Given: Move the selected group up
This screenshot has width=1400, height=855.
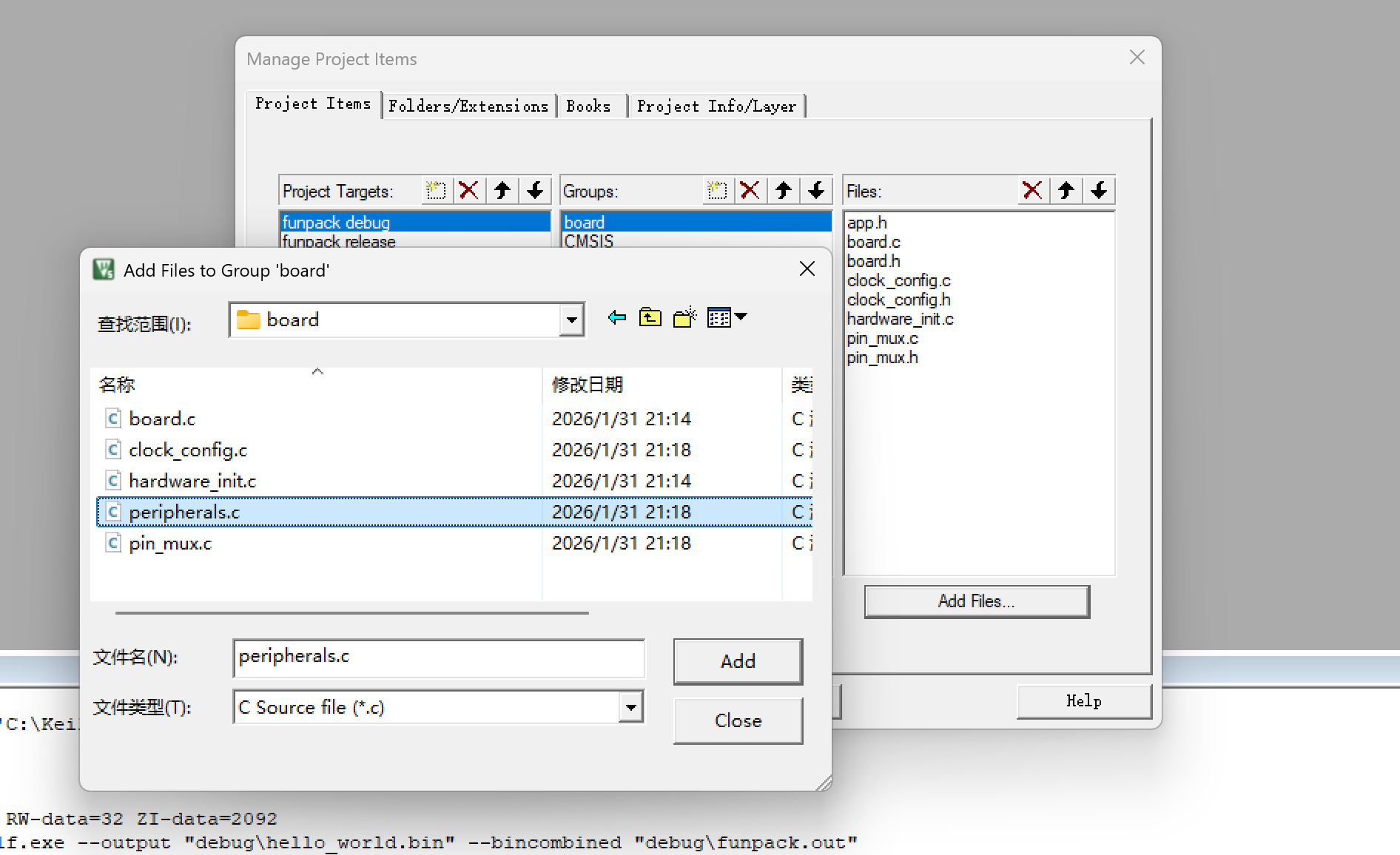Looking at the screenshot, I should click(784, 191).
